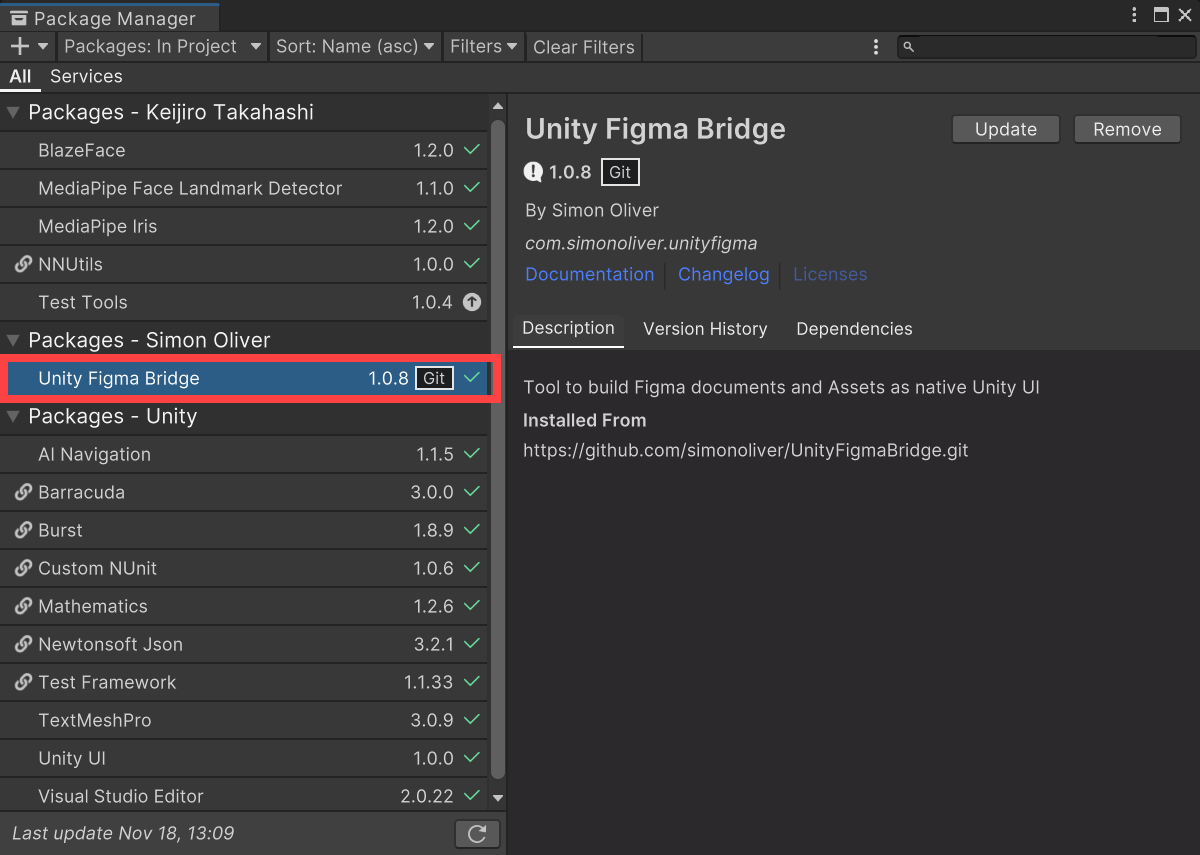The height and width of the screenshot is (855, 1200).
Task: Click the Remove button
Action: pos(1127,129)
